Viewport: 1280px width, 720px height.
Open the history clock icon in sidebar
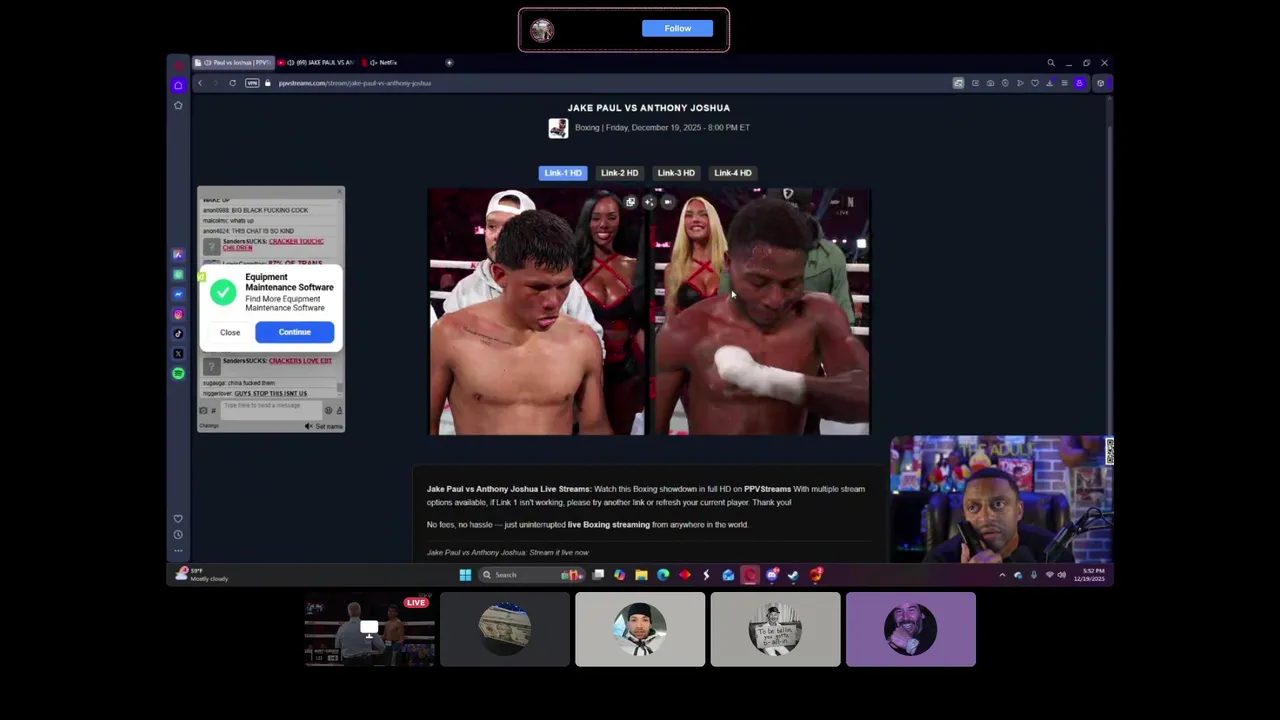click(x=178, y=534)
